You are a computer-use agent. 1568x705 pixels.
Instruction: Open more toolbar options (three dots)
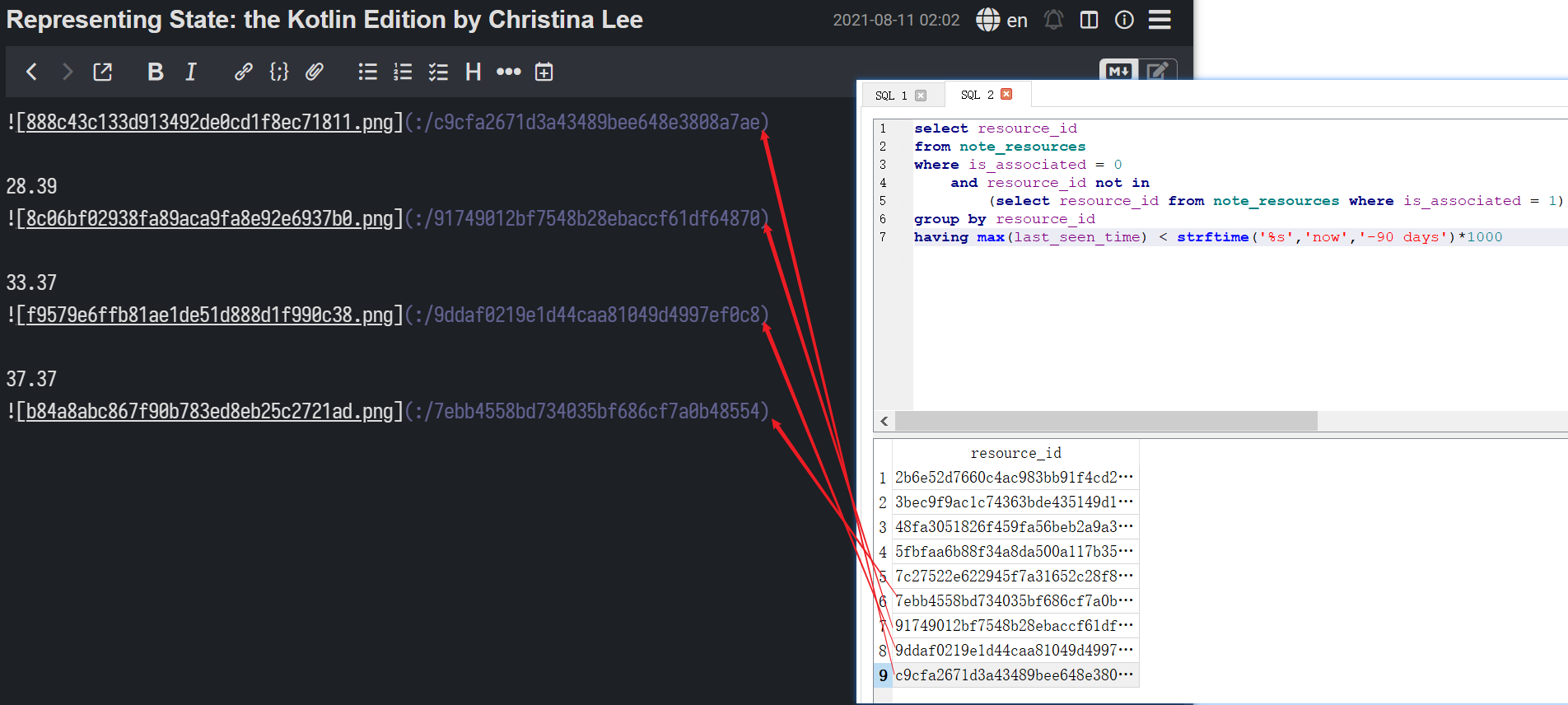click(508, 72)
